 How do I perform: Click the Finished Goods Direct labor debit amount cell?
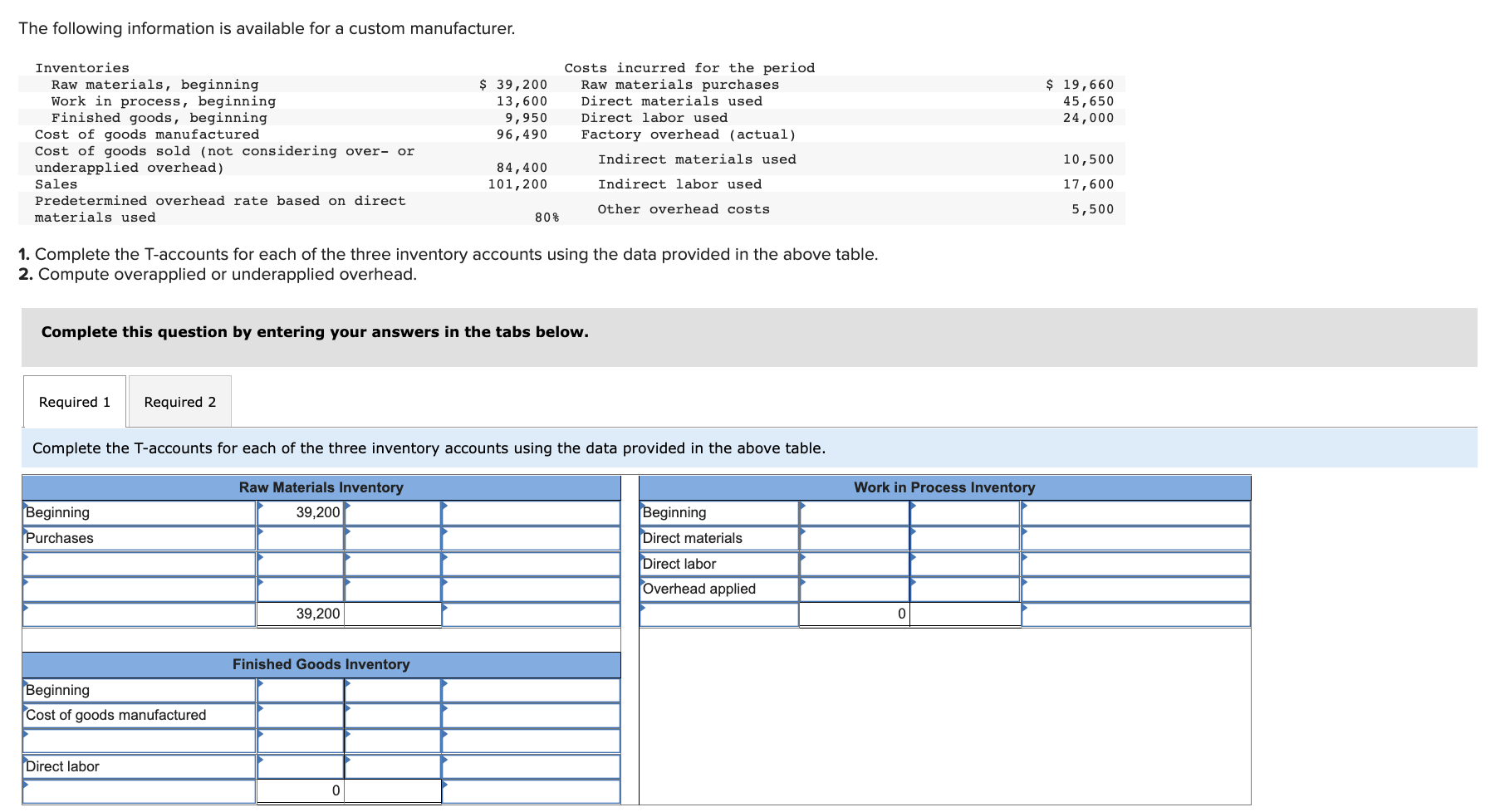click(x=301, y=766)
